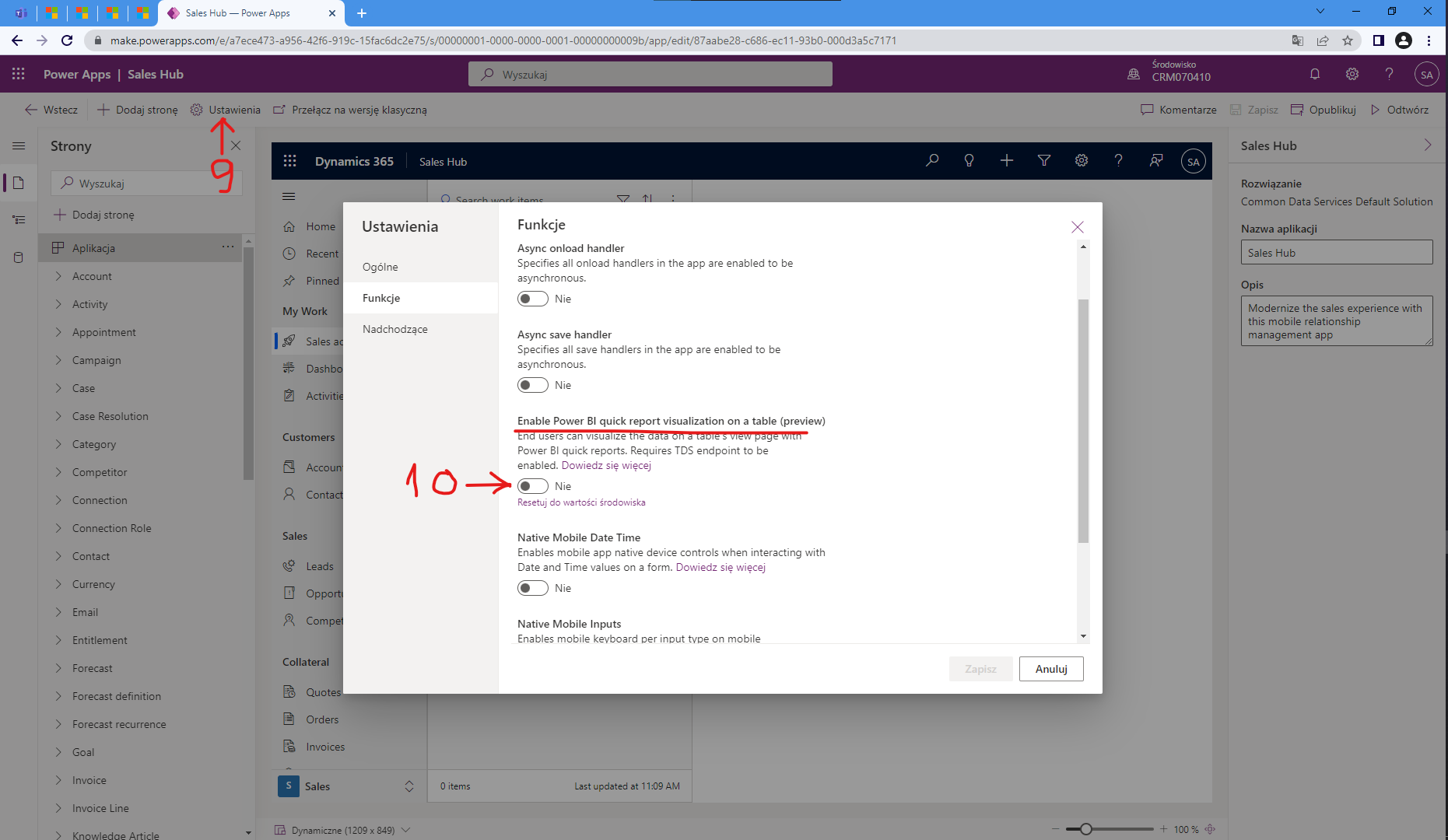Click Dodaj stronę in the command bar
This screenshot has height=840, width=1448.
138,110
